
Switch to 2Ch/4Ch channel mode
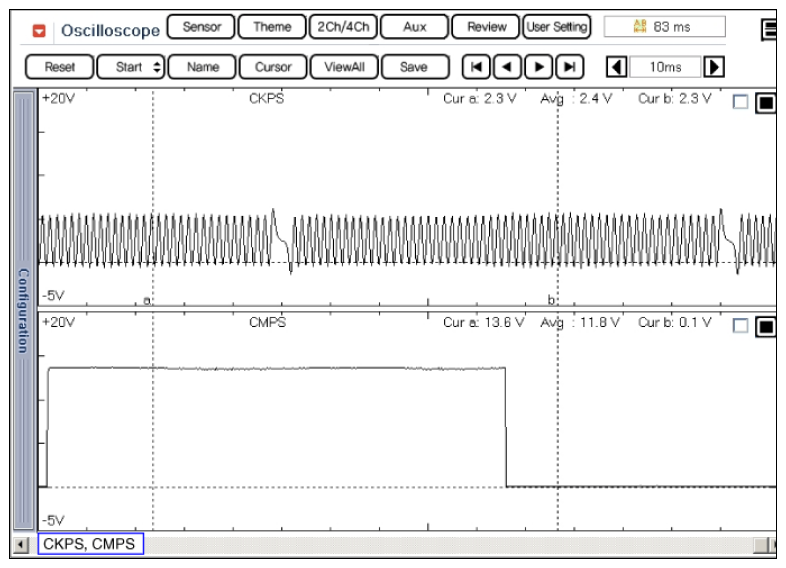(x=343, y=27)
